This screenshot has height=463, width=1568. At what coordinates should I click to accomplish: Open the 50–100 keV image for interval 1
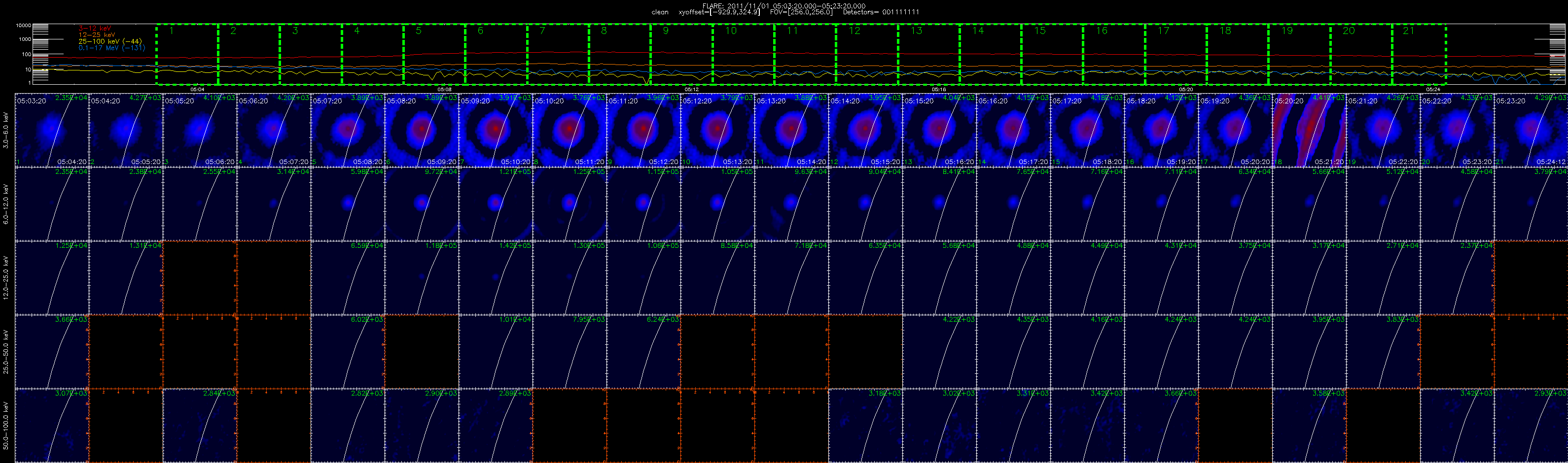52,425
